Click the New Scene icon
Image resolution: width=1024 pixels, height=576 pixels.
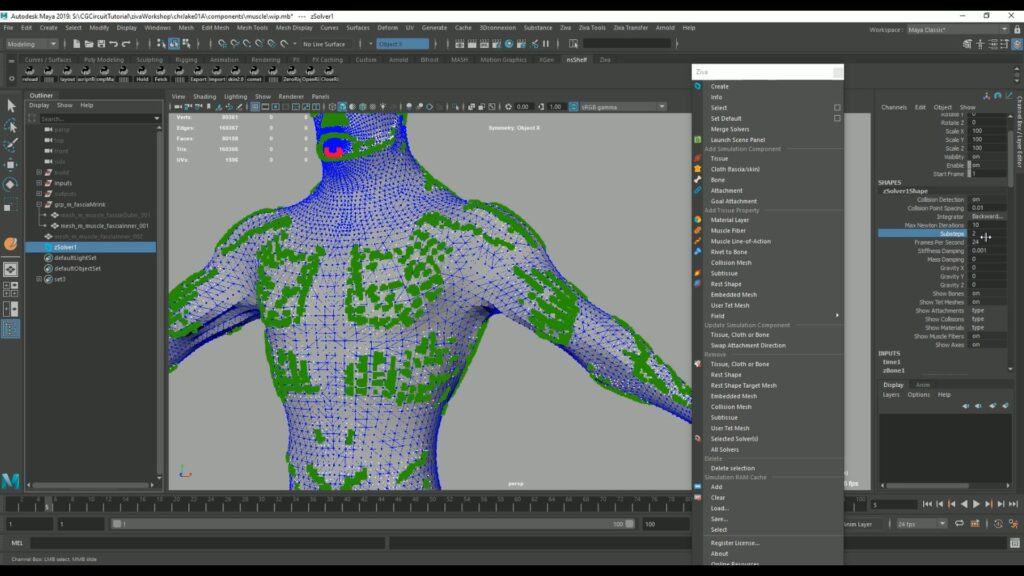click(76, 44)
